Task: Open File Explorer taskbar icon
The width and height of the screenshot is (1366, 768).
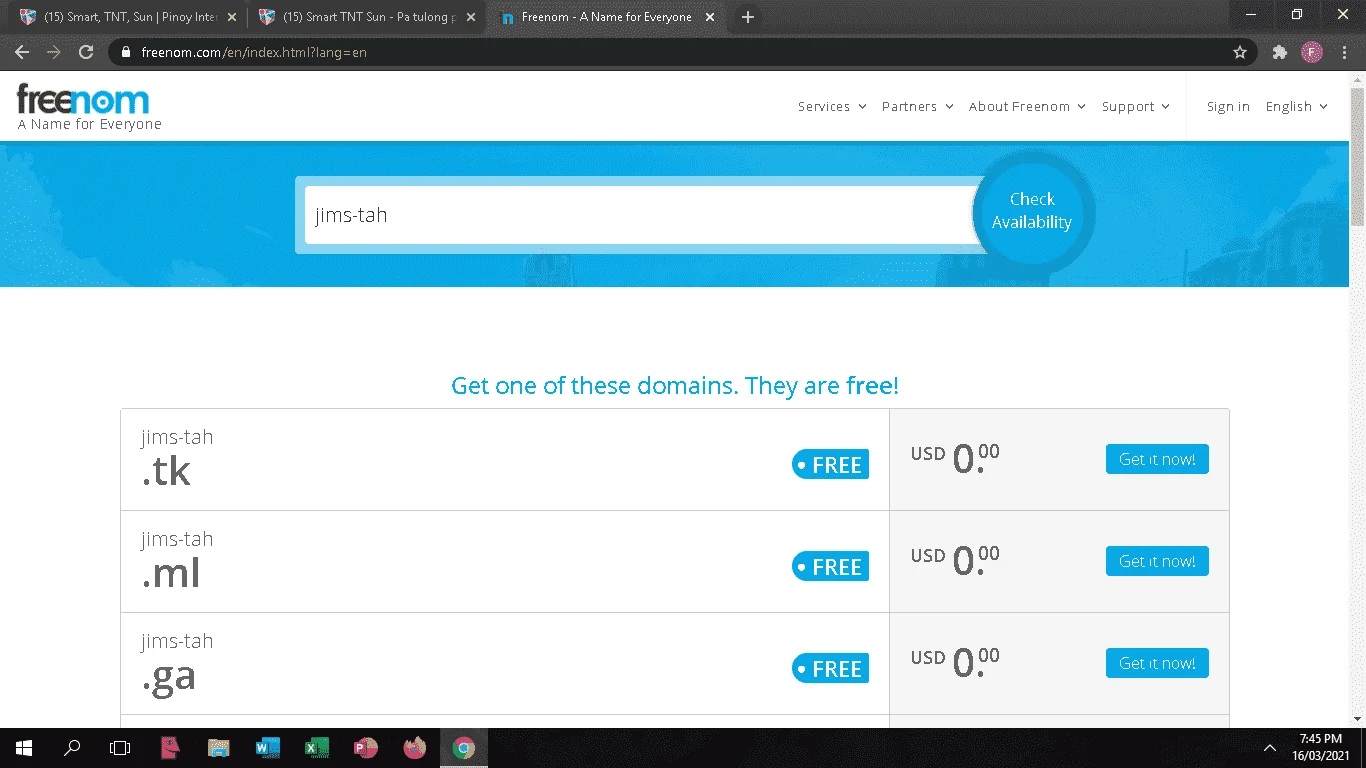Action: coord(218,747)
